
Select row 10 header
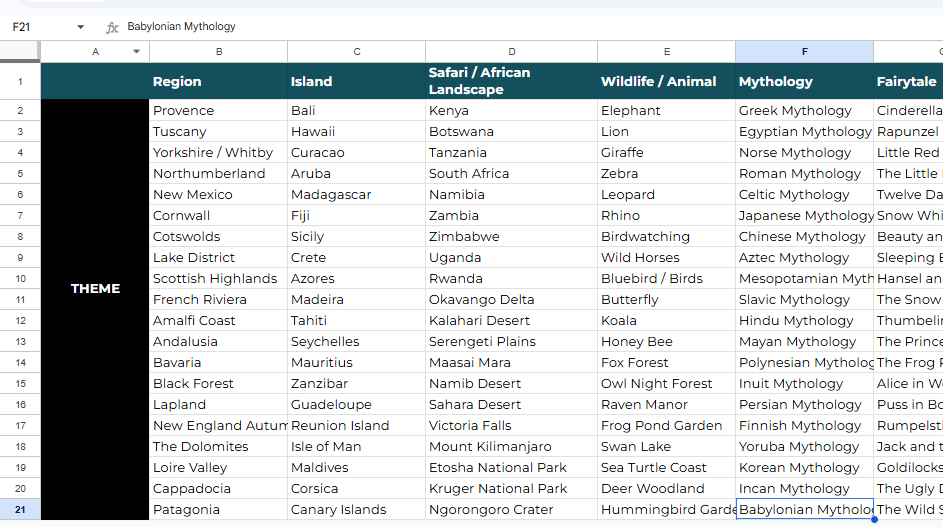[x=20, y=278]
